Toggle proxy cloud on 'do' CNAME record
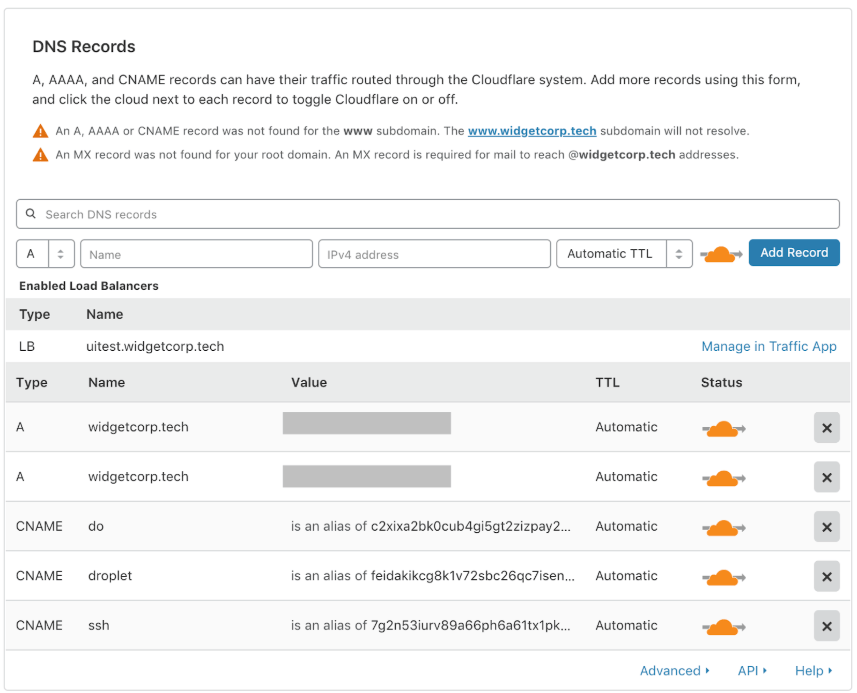857x693 pixels. 723,527
